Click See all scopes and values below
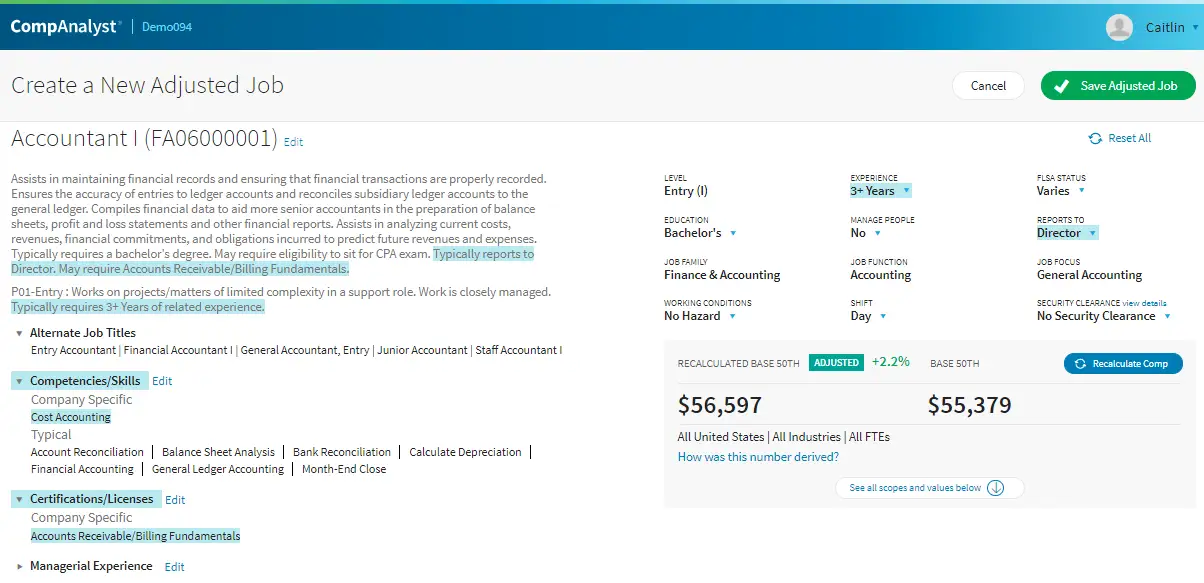The image size is (1204, 583). 930,488
